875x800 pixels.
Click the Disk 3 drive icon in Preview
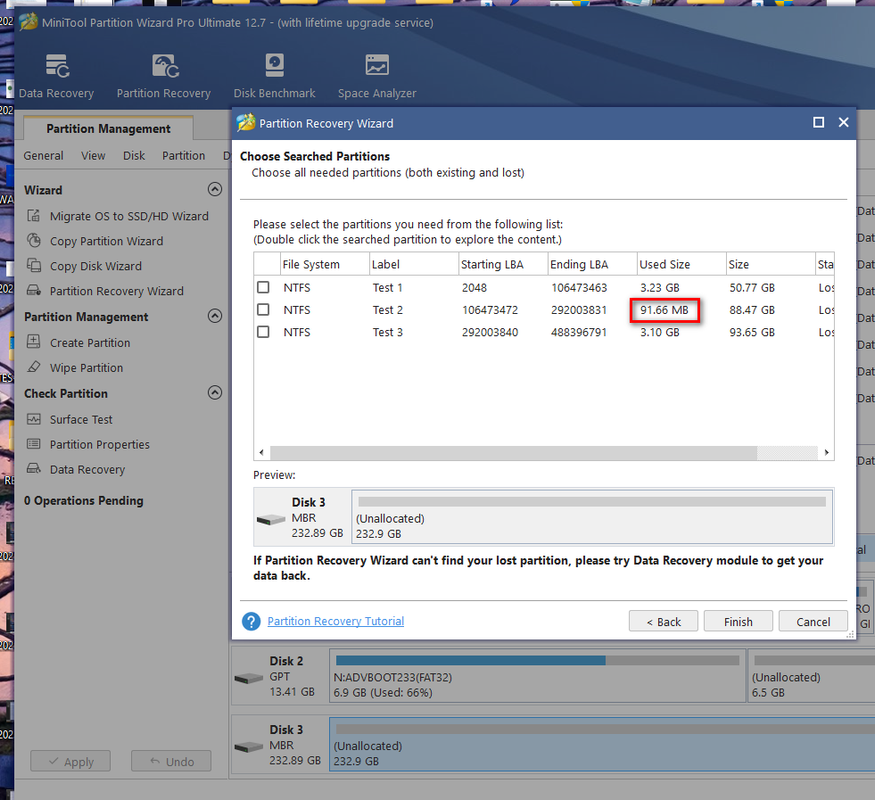(x=271, y=519)
